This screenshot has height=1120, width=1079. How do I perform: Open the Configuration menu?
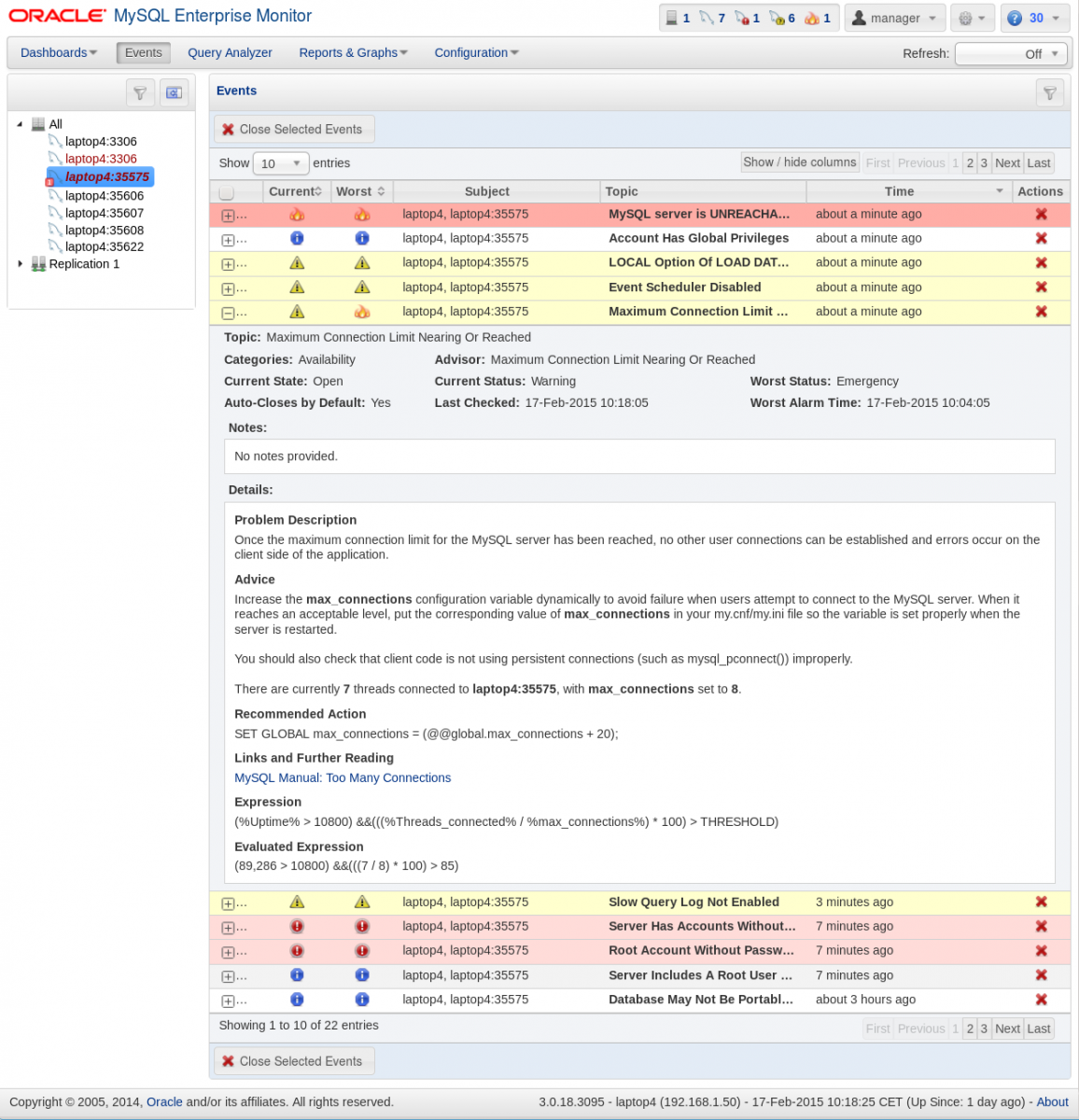point(476,53)
